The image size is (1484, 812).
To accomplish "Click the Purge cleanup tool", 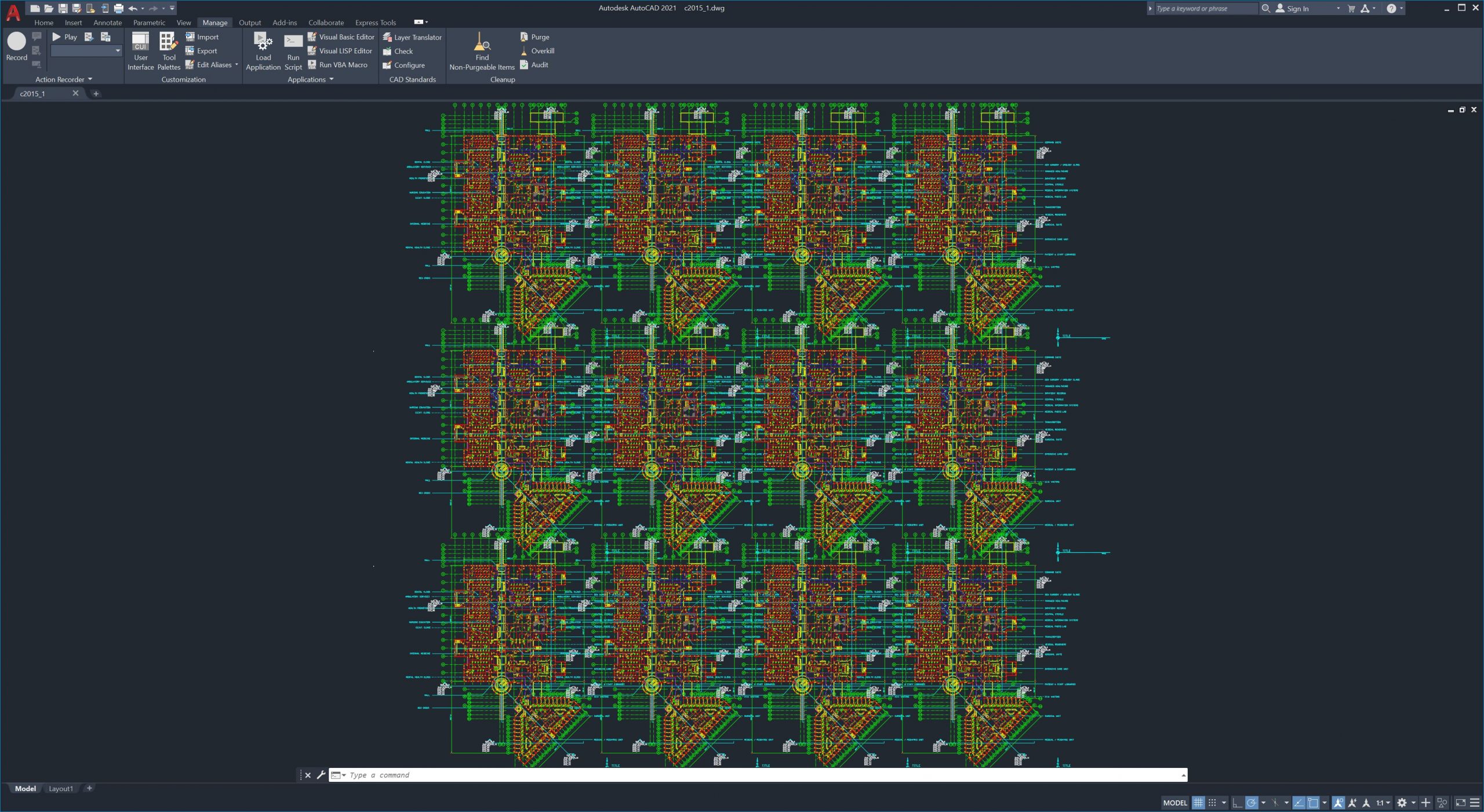I will [x=534, y=37].
